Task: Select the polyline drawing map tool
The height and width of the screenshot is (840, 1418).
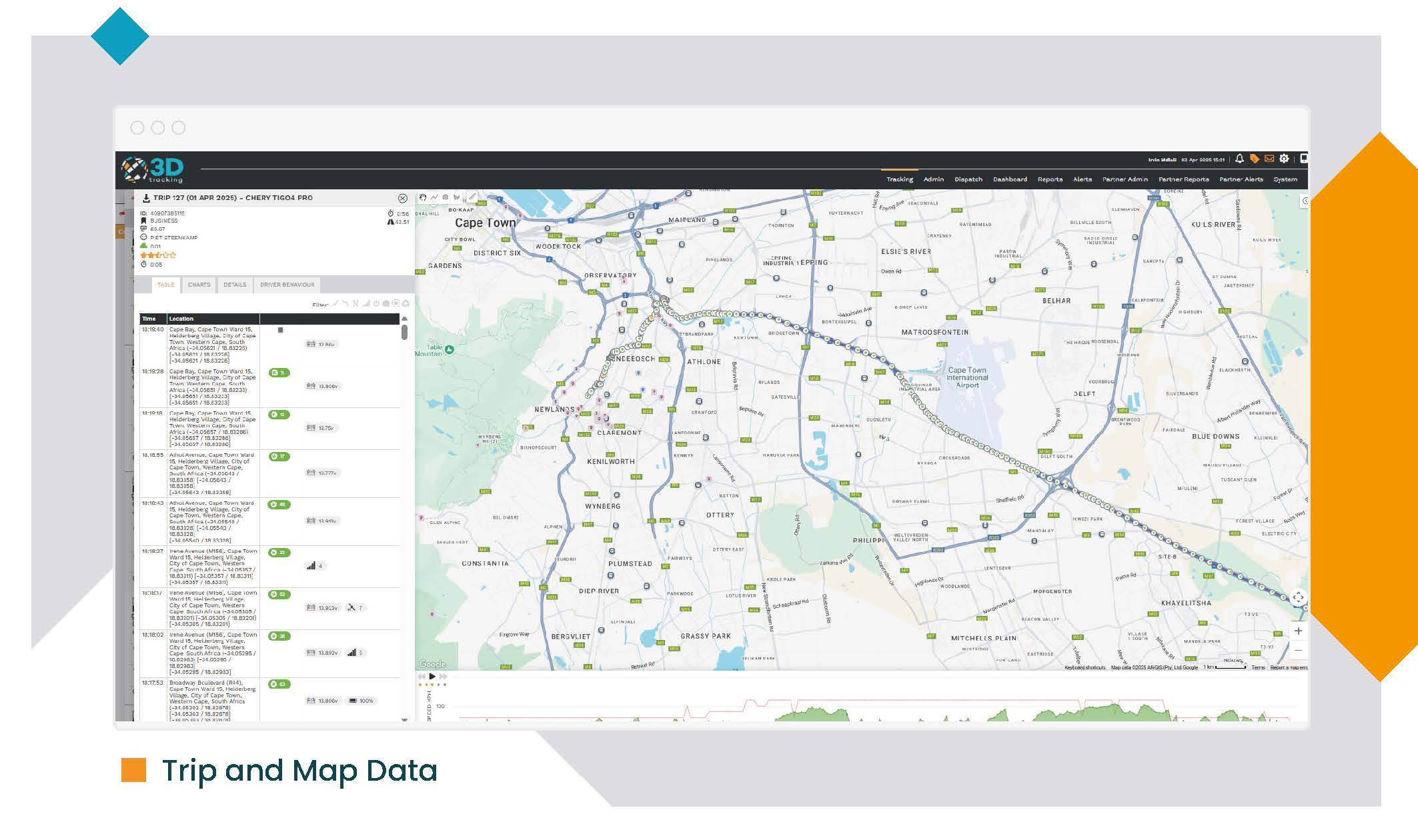Action: pos(434,197)
